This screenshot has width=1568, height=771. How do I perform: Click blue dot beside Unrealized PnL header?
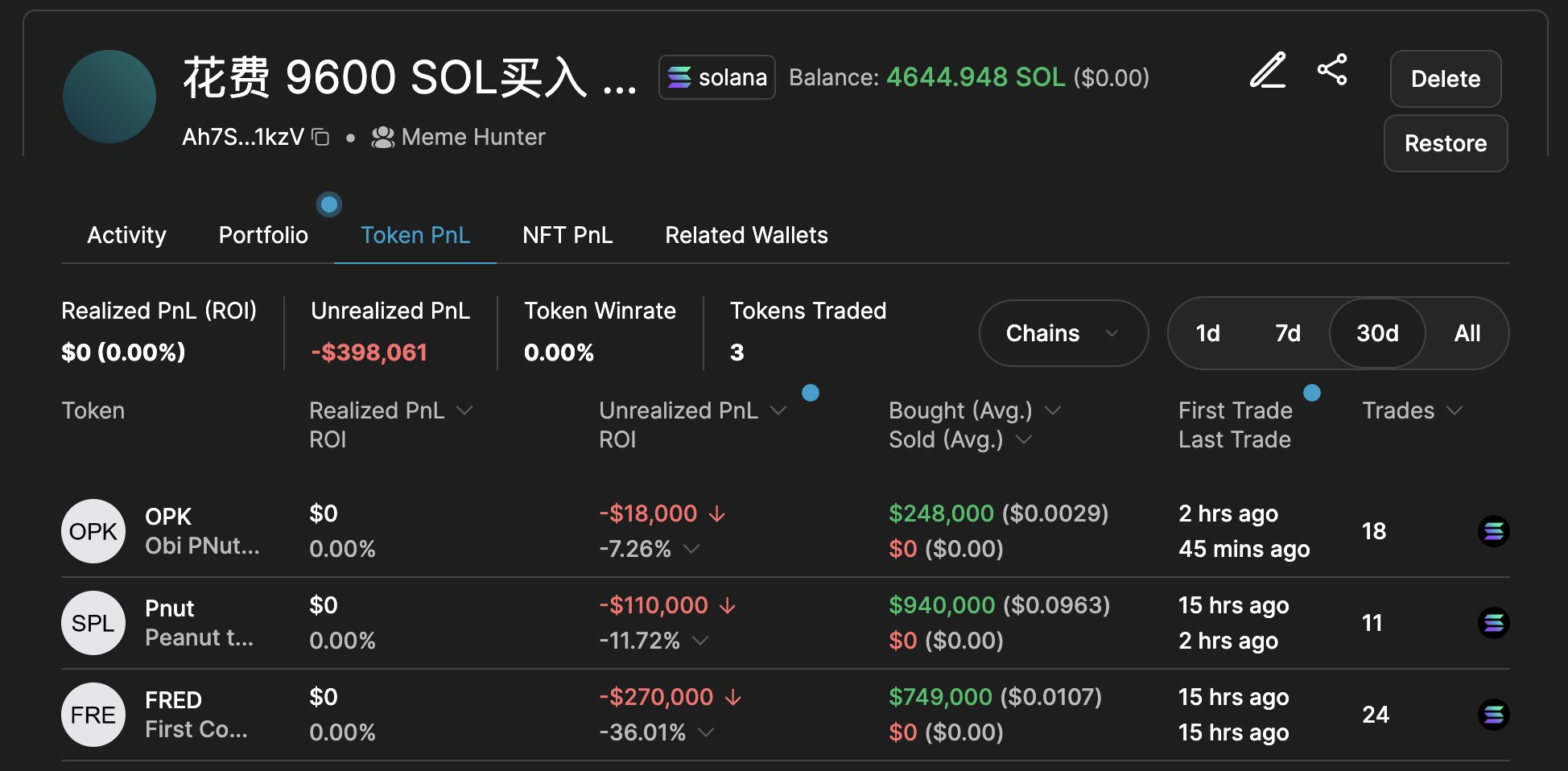(x=811, y=393)
